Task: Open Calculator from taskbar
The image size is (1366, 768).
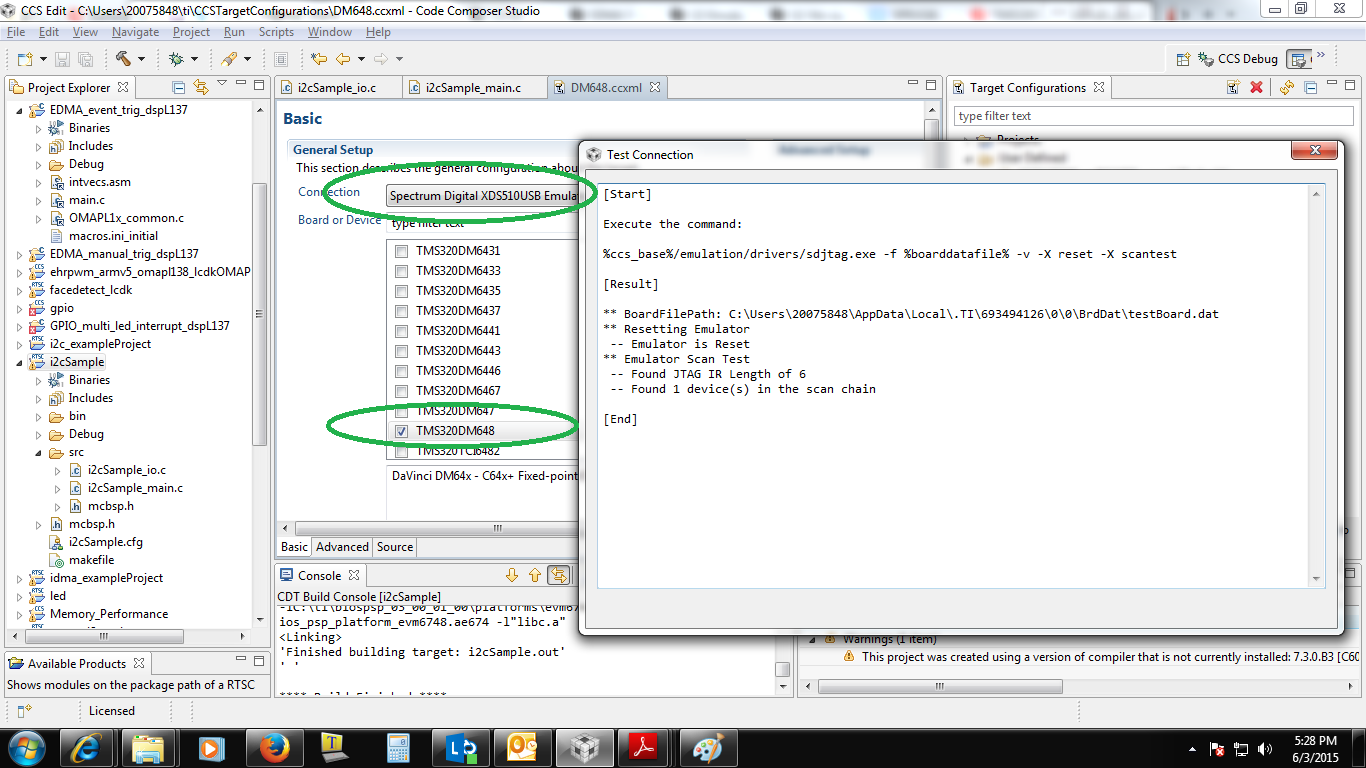Action: 397,747
